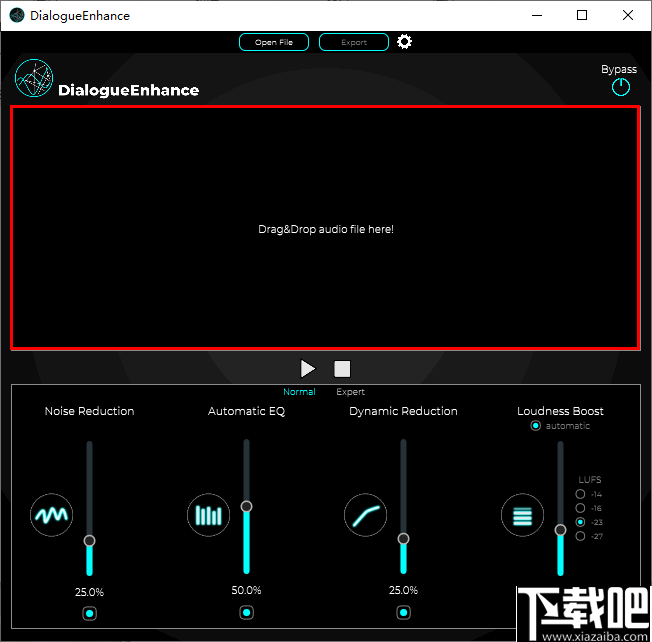Screen dimensions: 652x642
Task: Click the Automatic EQ bars icon
Action: click(208, 515)
